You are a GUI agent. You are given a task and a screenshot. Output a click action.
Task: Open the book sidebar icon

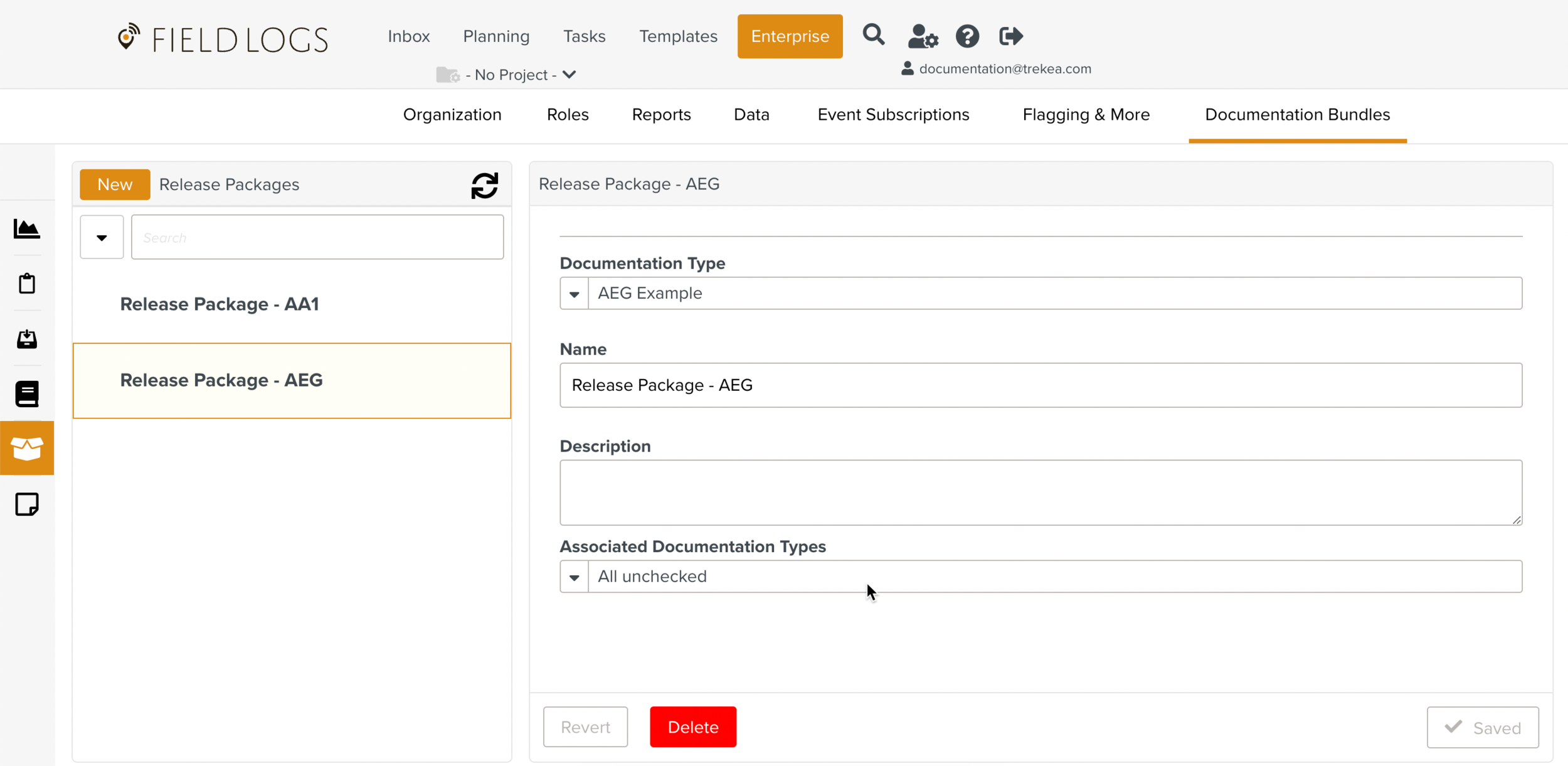(27, 394)
